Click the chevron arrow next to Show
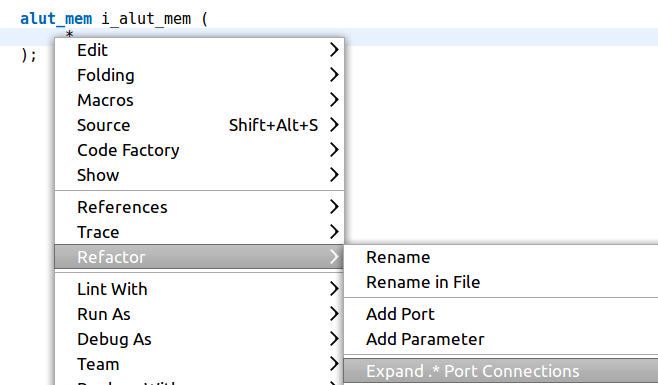This screenshot has height=385, width=658. (x=334, y=175)
